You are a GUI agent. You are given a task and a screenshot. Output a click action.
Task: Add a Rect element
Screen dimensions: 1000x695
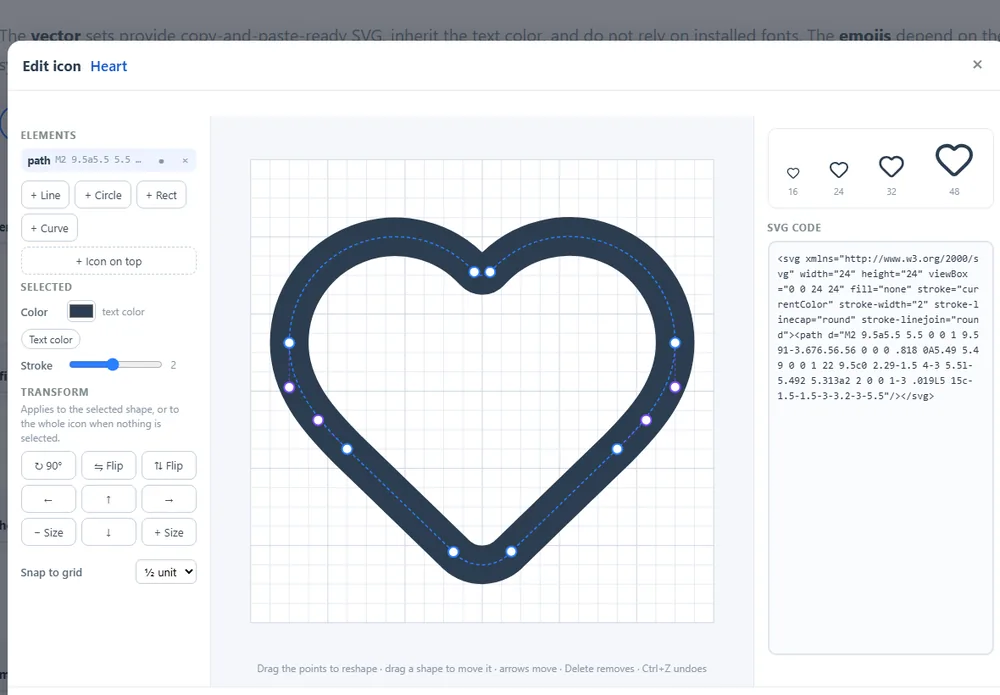[x=161, y=195]
